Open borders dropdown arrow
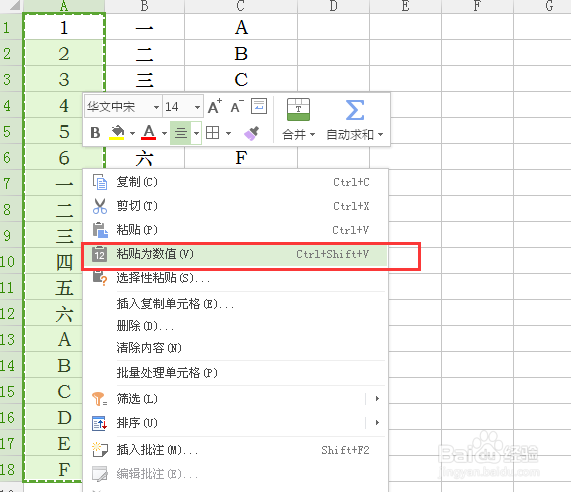 click(x=228, y=133)
